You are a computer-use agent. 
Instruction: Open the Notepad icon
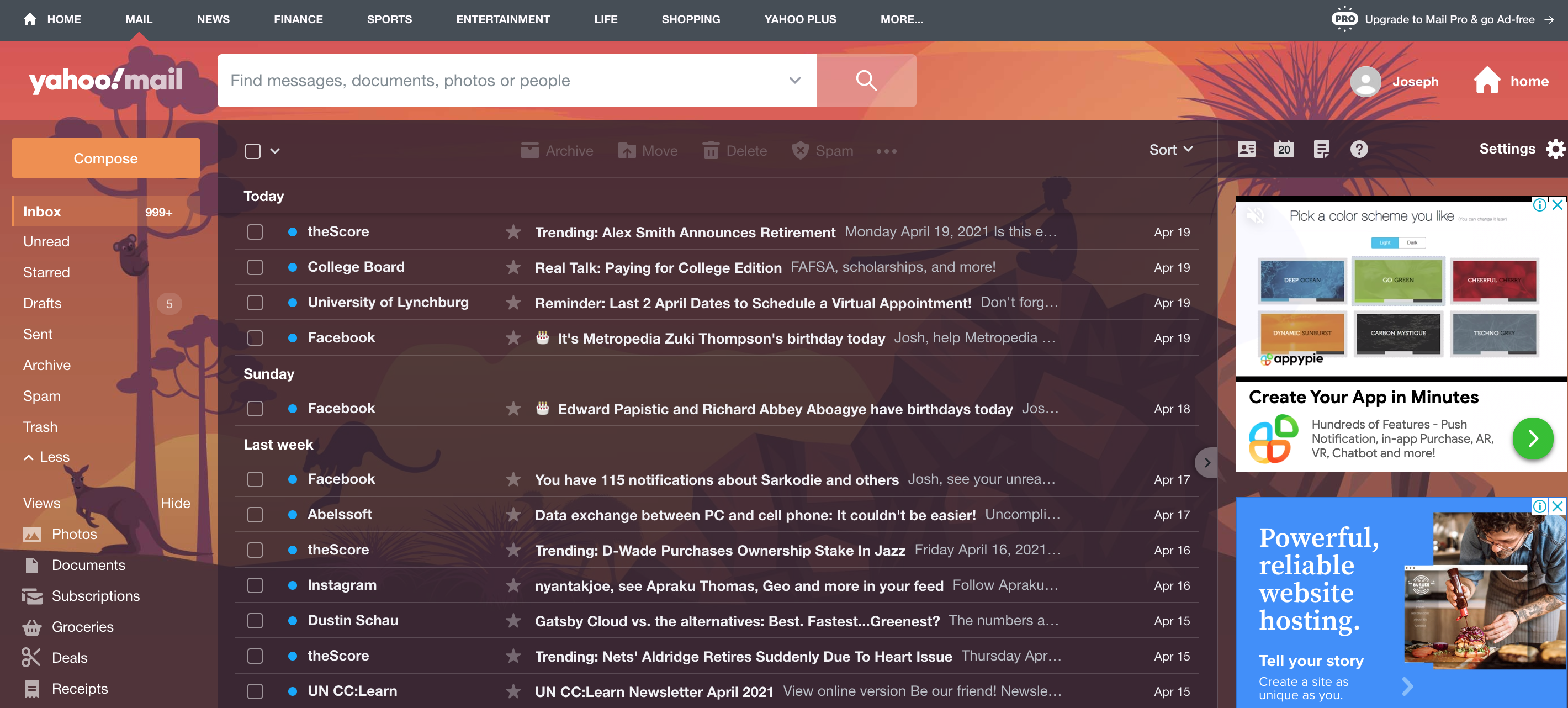coord(1321,149)
